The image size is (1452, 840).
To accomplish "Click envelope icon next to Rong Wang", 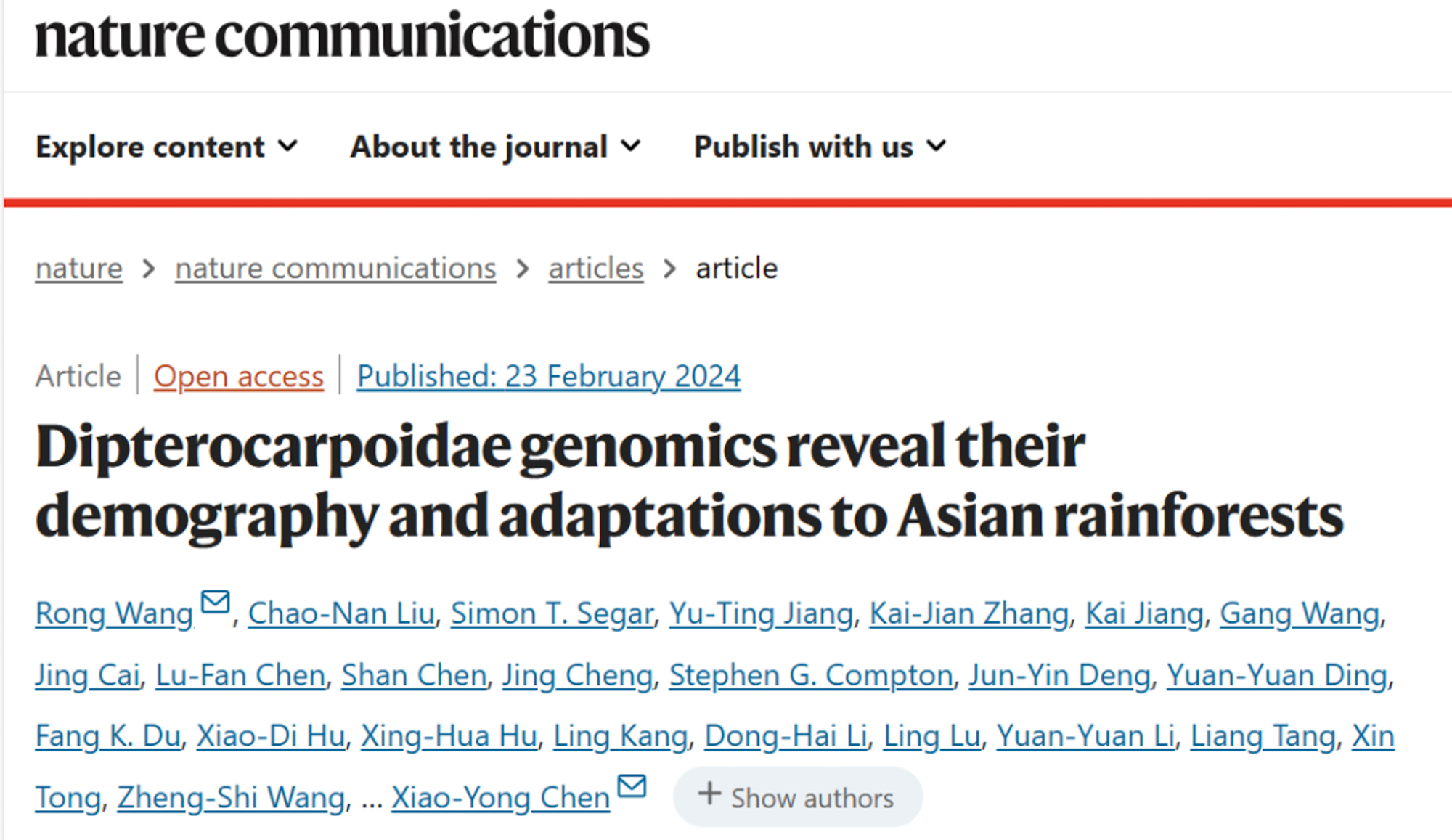I will [x=215, y=603].
